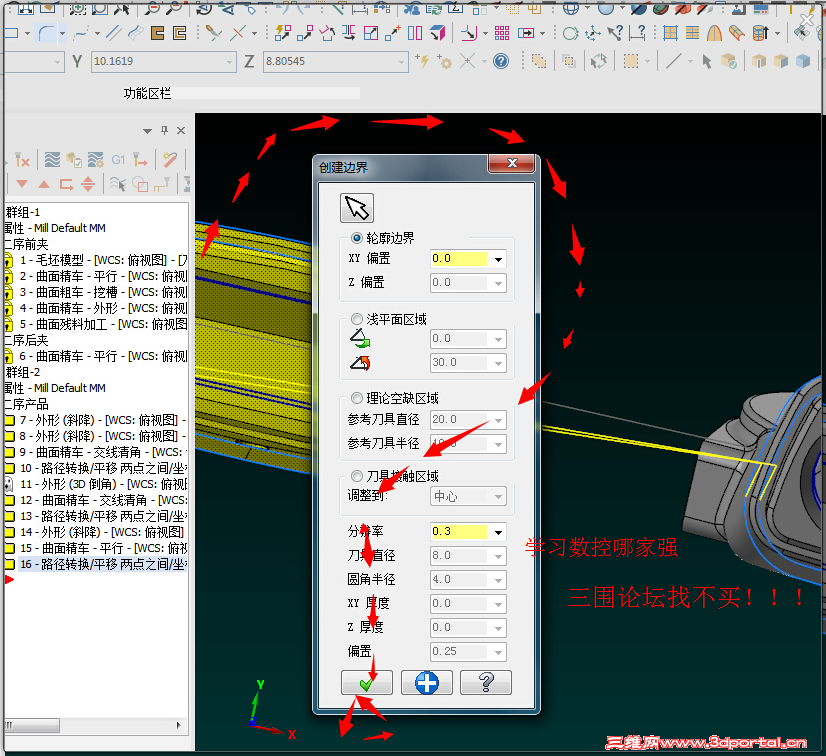826x756 pixels.
Task: Click the red down-triangle move icon in operations toolbar
Action: (x=22, y=183)
